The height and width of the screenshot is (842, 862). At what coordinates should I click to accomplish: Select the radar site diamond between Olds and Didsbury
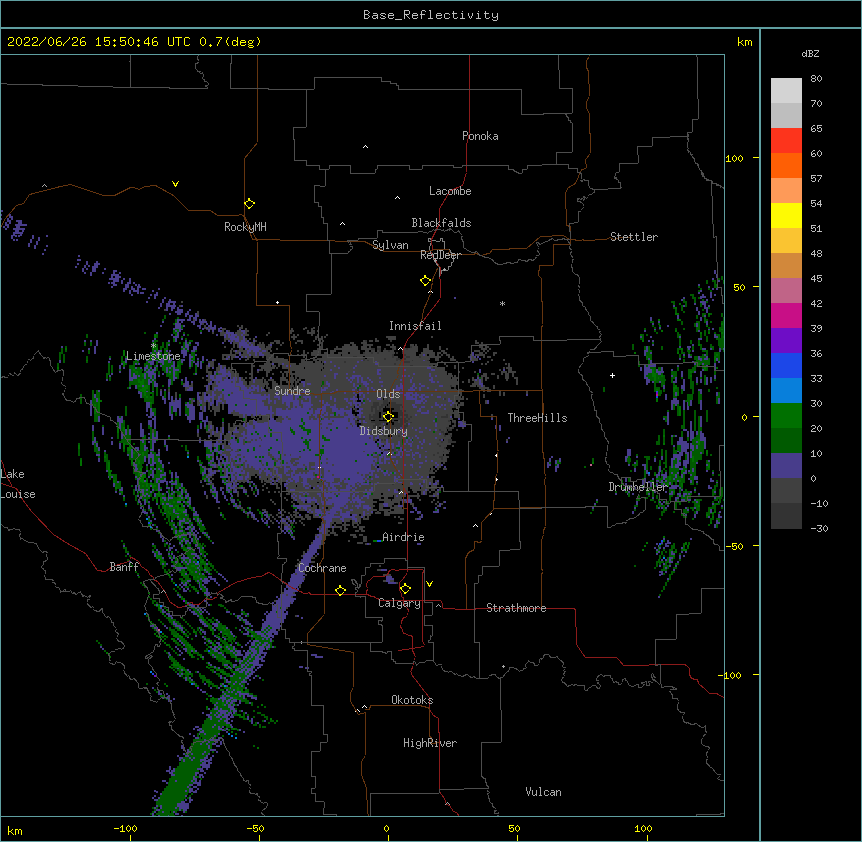point(388,417)
